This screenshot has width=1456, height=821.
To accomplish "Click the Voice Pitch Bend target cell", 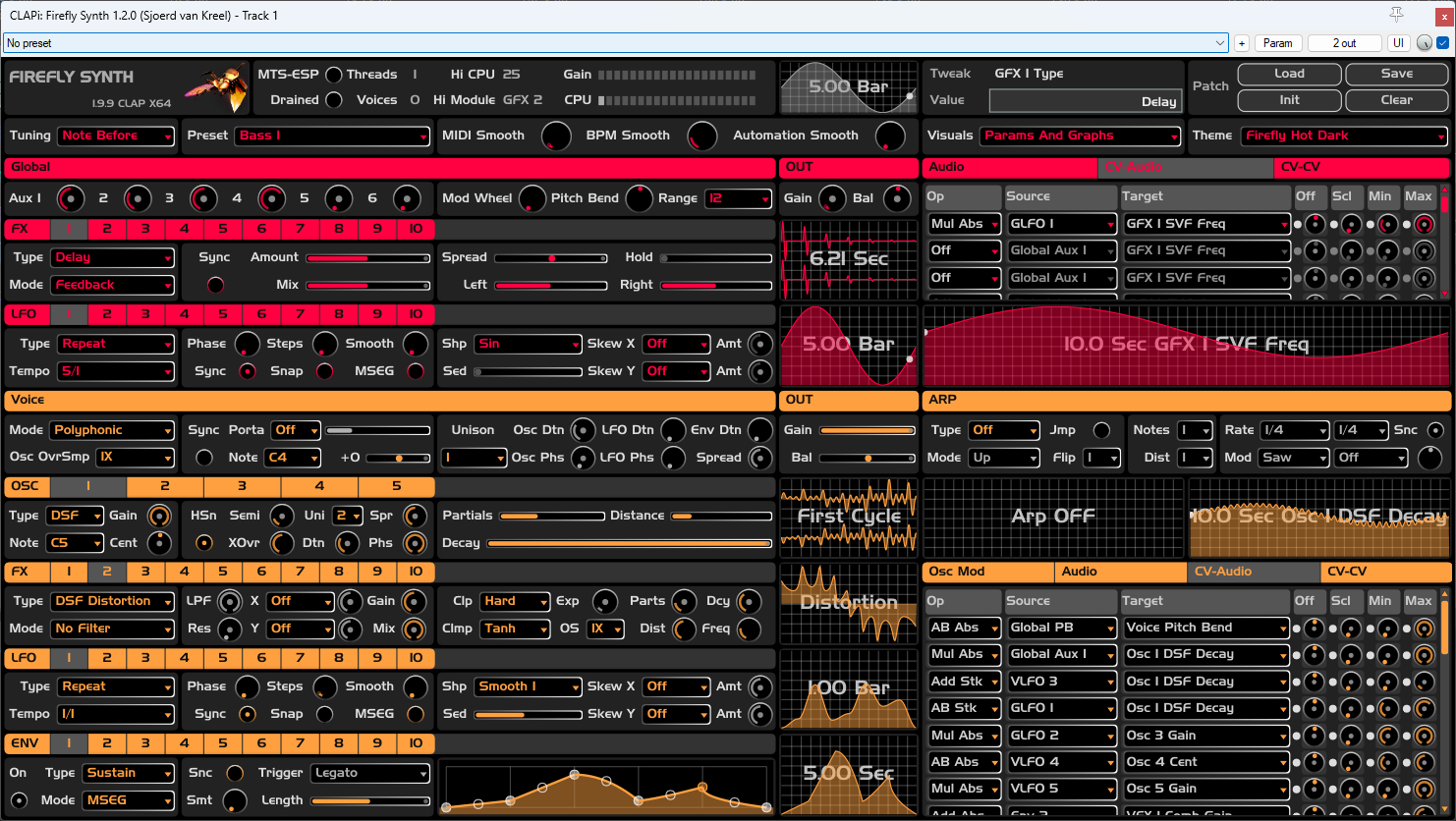I will point(1205,628).
